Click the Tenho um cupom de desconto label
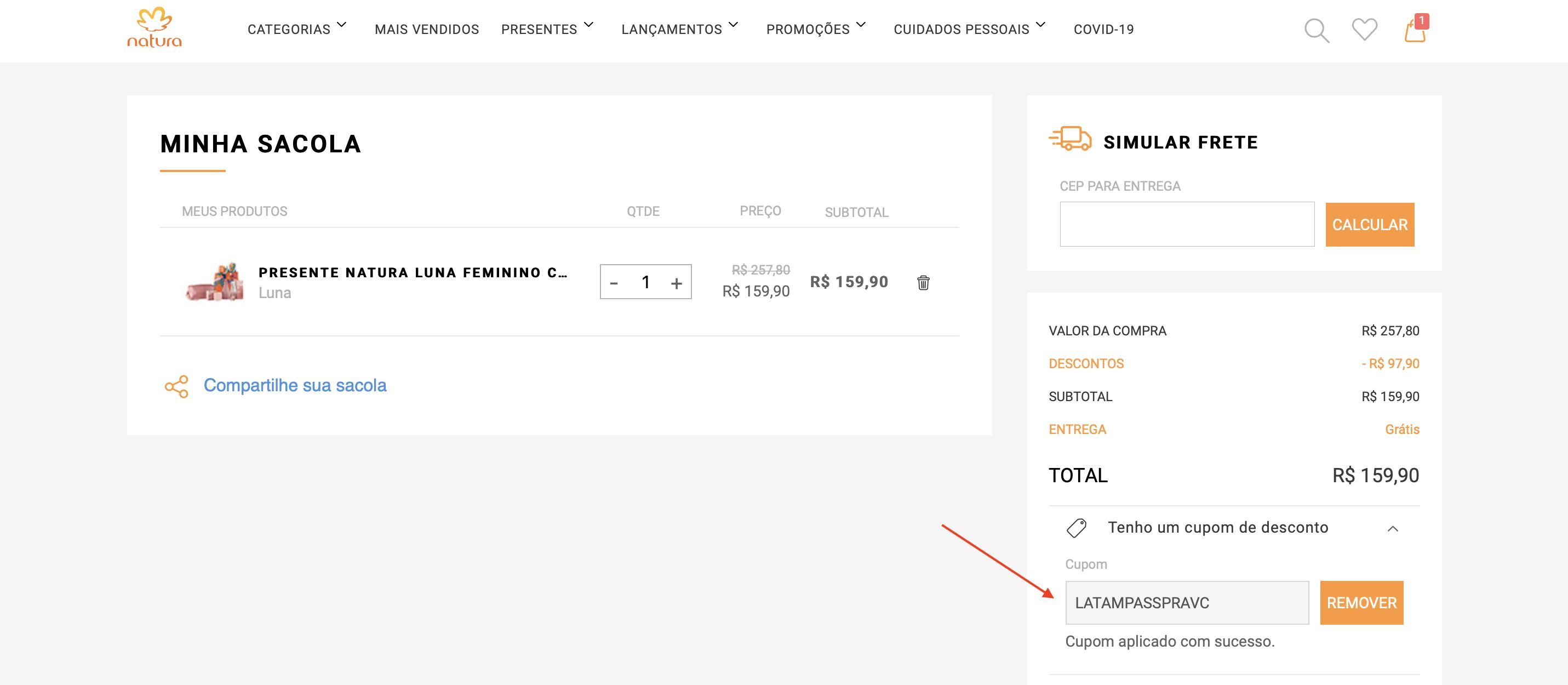Screen dimensions: 1568x685 (1218, 527)
